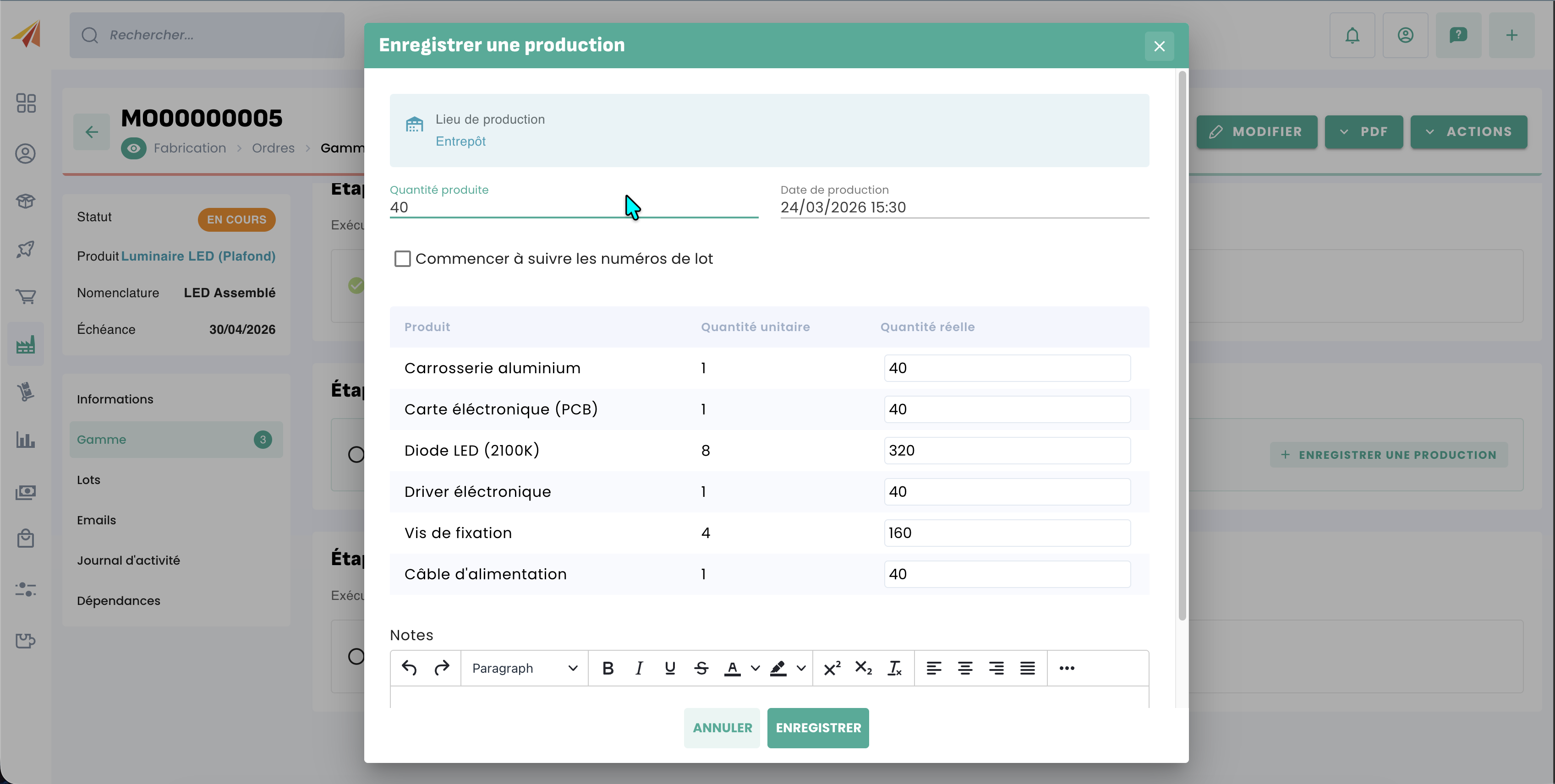
Task: Click the strikethrough icon
Action: 701,668
